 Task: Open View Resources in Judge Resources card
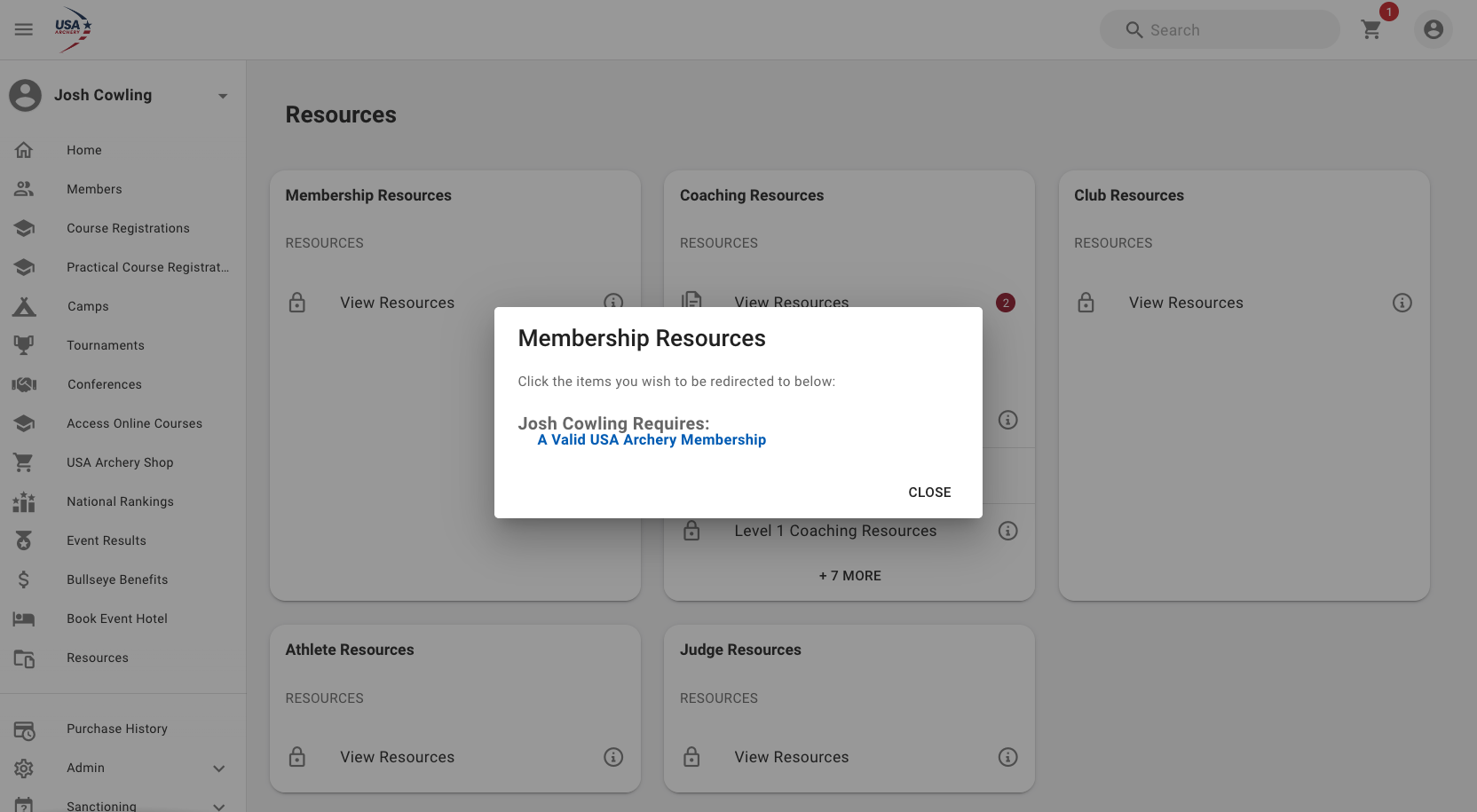tap(792, 757)
